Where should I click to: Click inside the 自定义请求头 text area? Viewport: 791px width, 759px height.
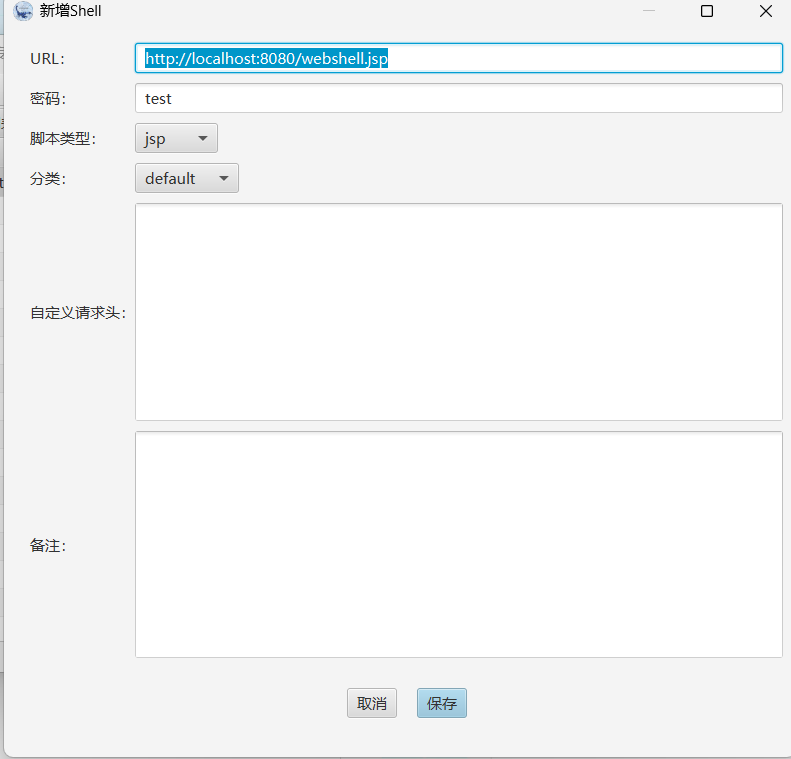pyautogui.click(x=458, y=312)
